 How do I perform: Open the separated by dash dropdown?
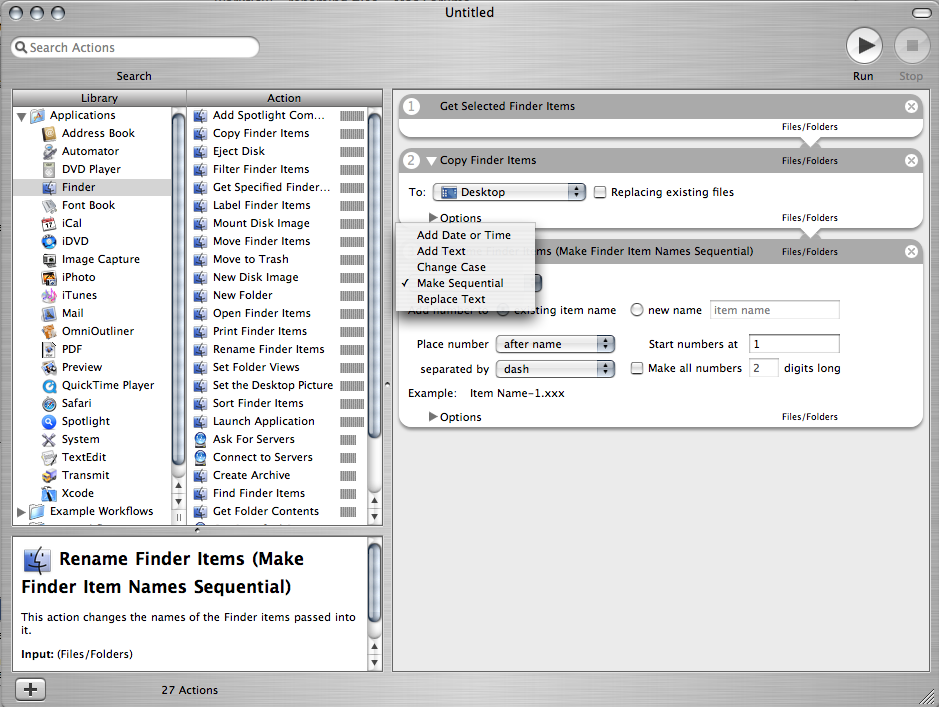point(555,369)
